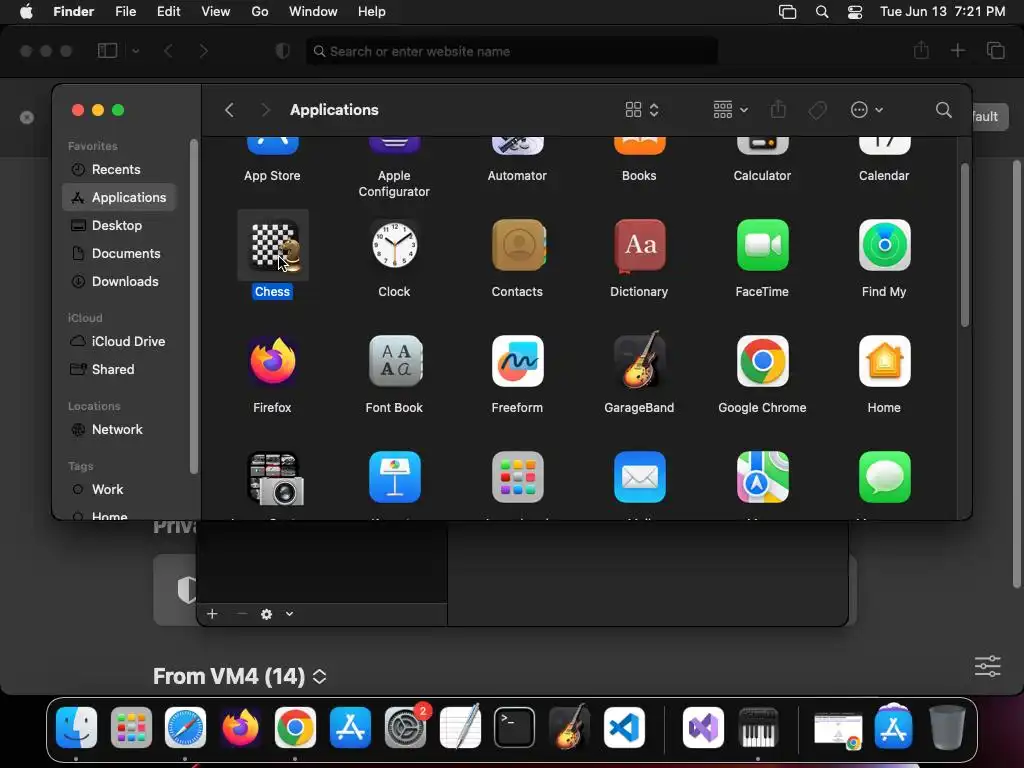Open the Finder view mode switcher
Viewport: 1024px width, 768px height.
pos(642,110)
